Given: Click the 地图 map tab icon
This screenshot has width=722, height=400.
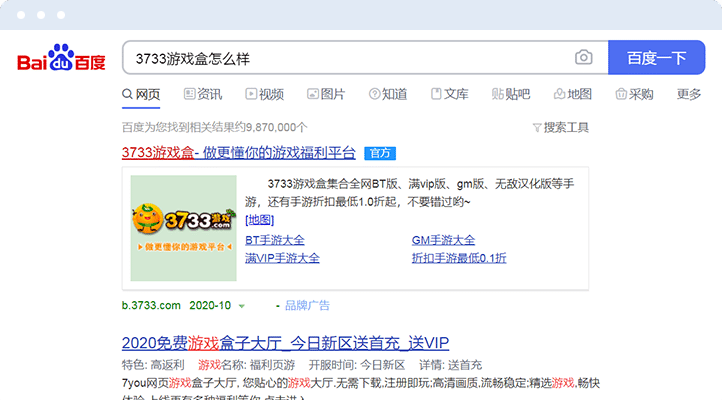Looking at the screenshot, I should 559,94.
